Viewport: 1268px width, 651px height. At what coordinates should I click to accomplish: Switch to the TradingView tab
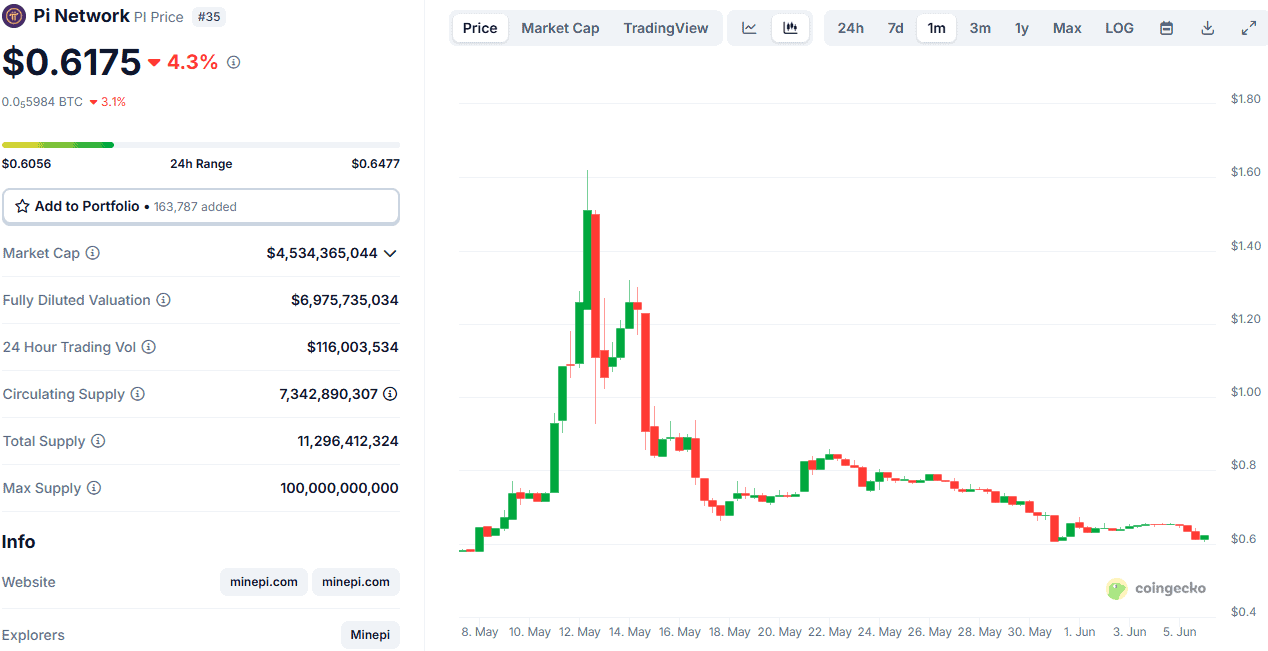(666, 27)
